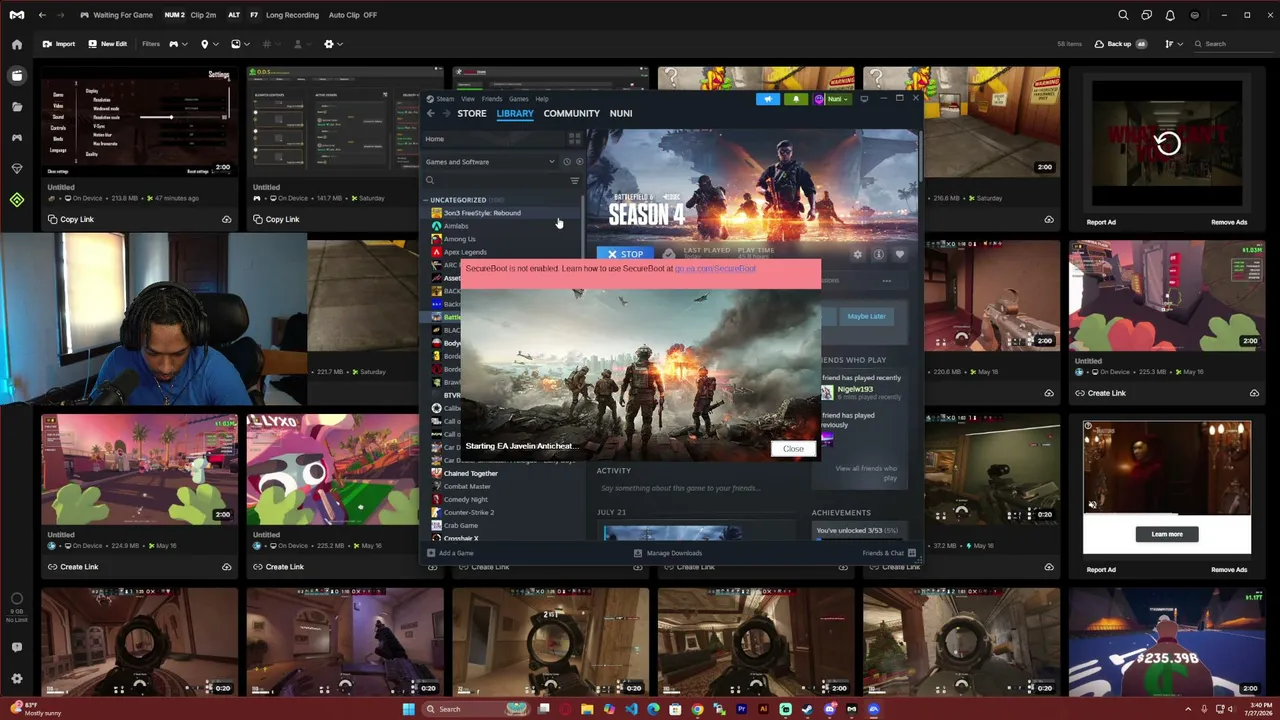Expand the location pin filter dropdown

[208, 44]
